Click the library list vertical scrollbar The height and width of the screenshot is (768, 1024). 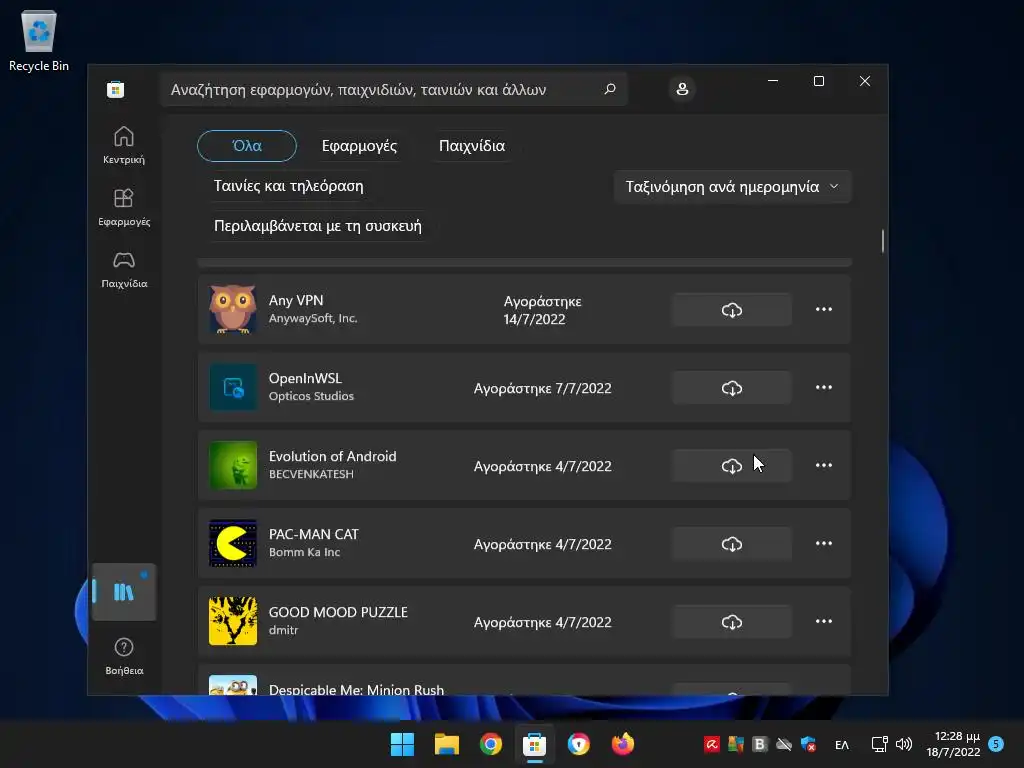pyautogui.click(x=883, y=241)
